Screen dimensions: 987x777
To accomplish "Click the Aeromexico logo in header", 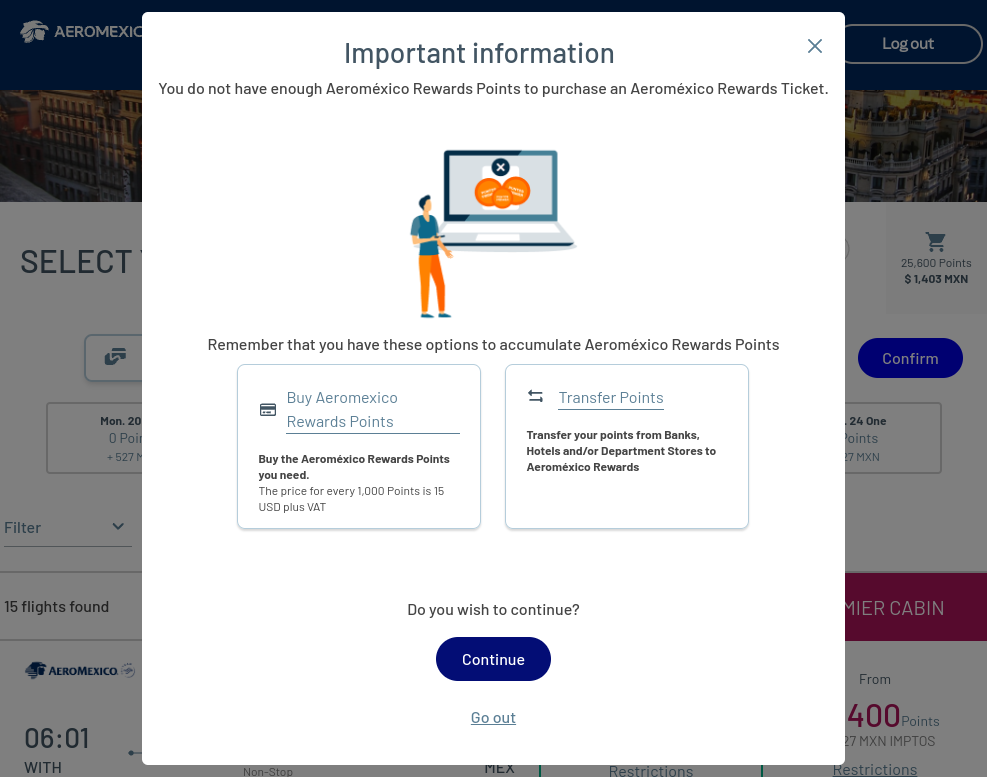I will (x=81, y=31).
